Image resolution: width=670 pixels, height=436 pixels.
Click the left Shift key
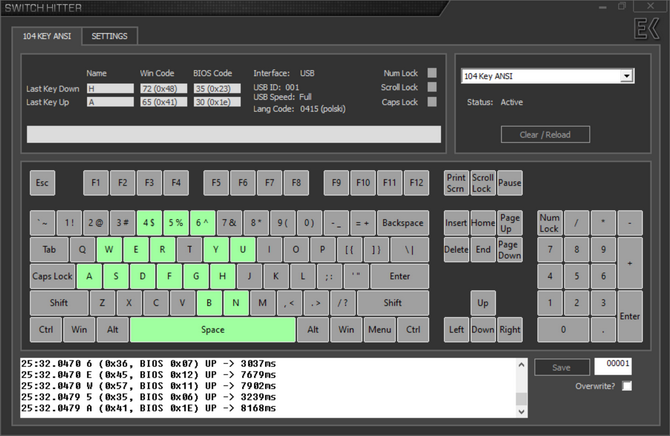(59, 303)
